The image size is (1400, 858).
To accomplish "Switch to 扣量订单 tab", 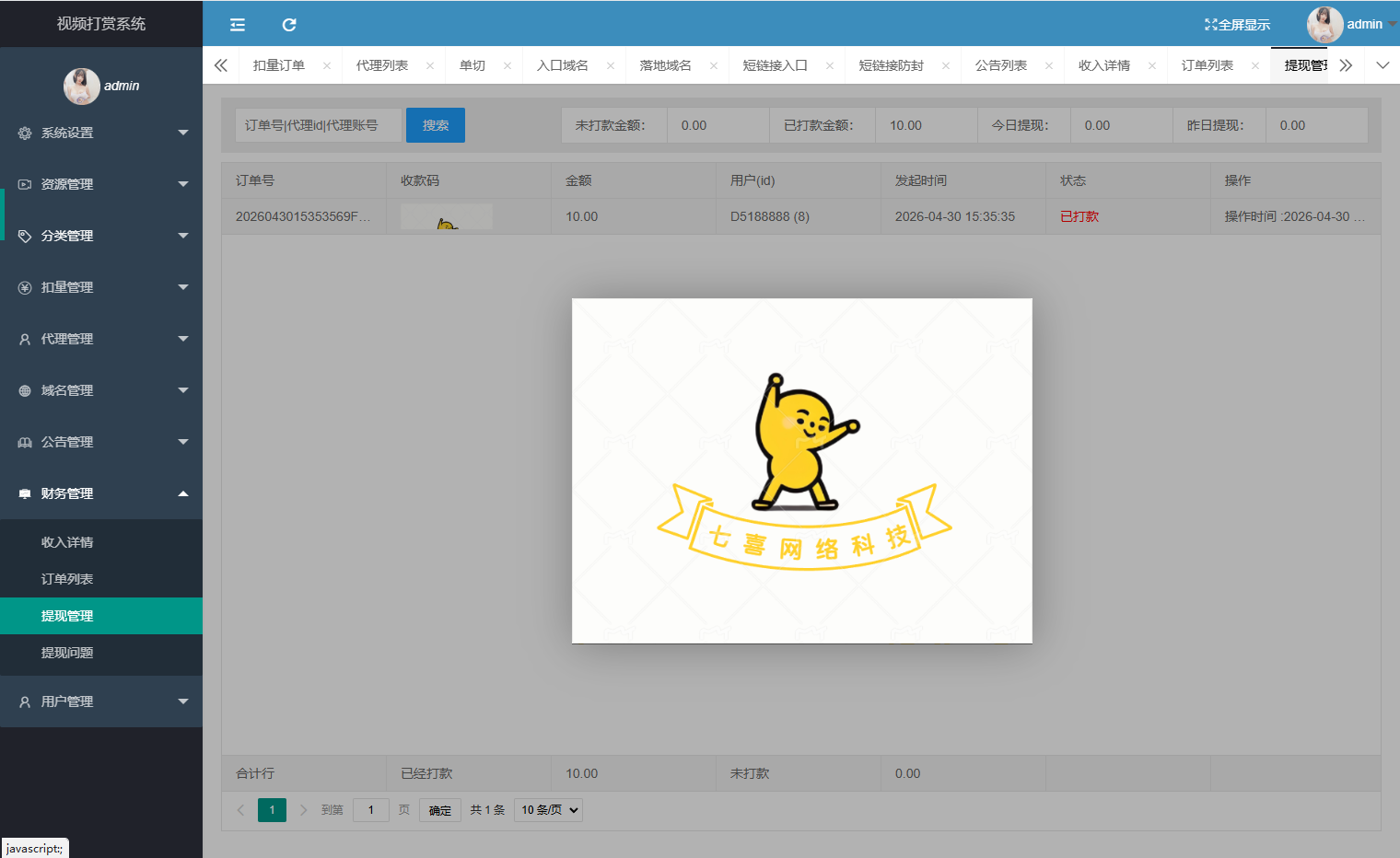I will (x=279, y=65).
